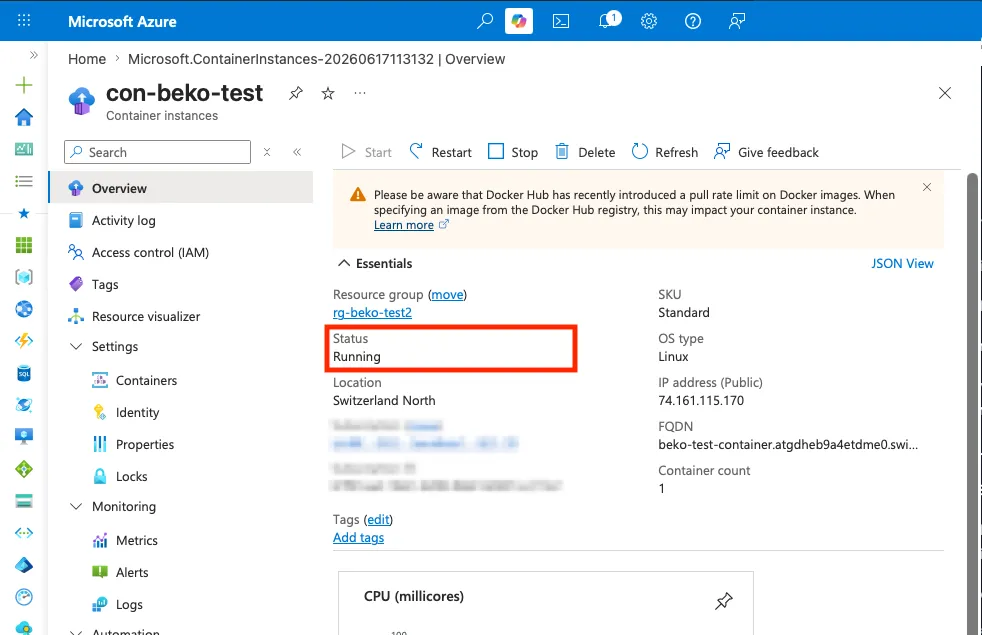Open the more options ellipsis near title
Screen dimensions: 982x635
pyautogui.click(x=359, y=93)
